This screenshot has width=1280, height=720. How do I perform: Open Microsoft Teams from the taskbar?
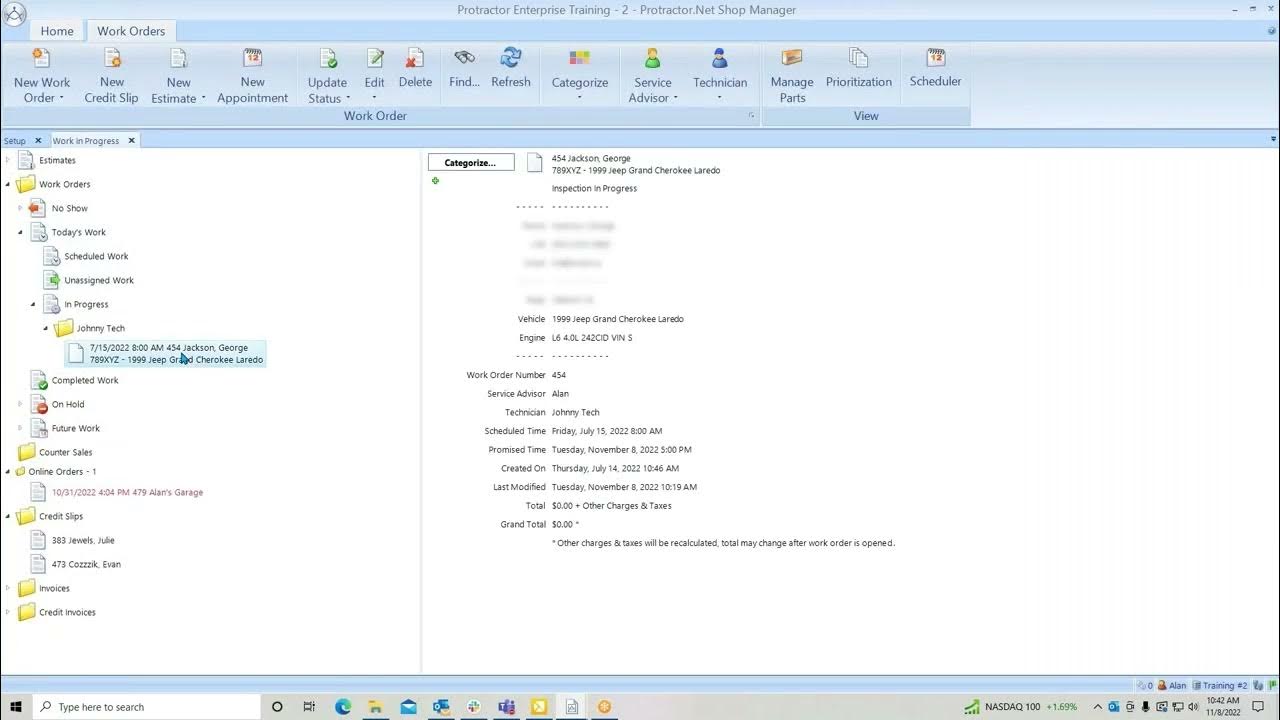click(x=506, y=707)
